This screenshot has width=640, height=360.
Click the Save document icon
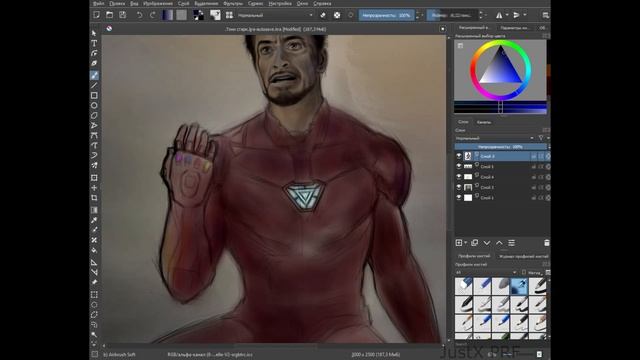point(122,15)
